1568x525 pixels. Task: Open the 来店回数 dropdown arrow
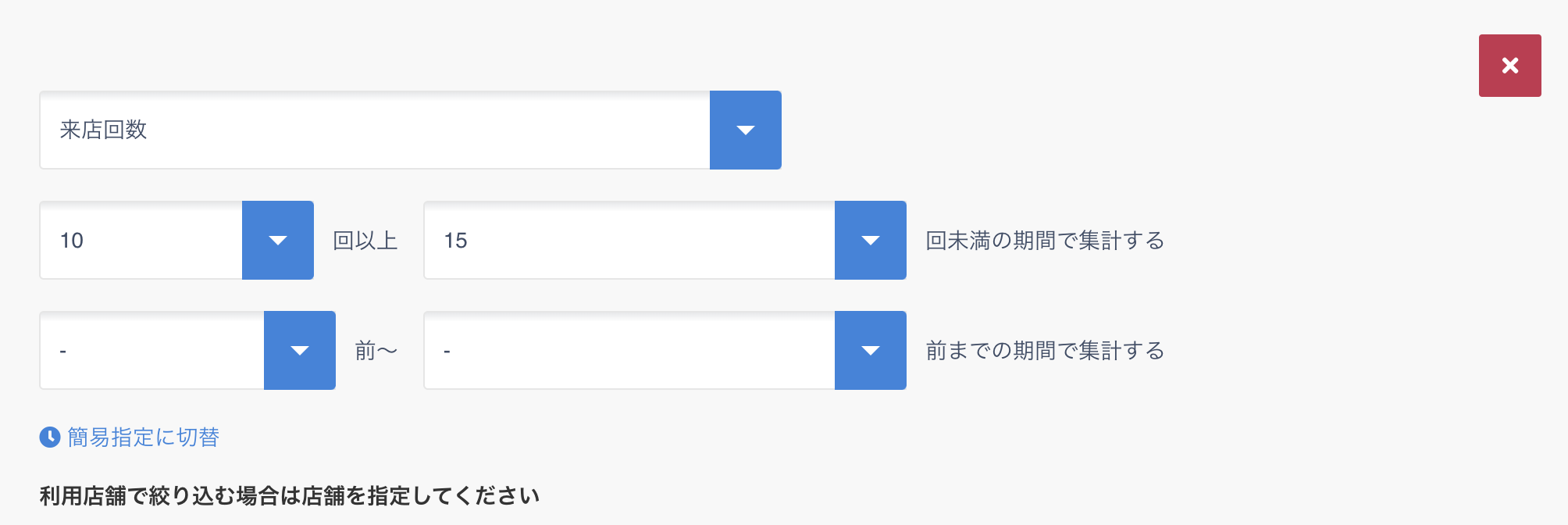pyautogui.click(x=746, y=130)
